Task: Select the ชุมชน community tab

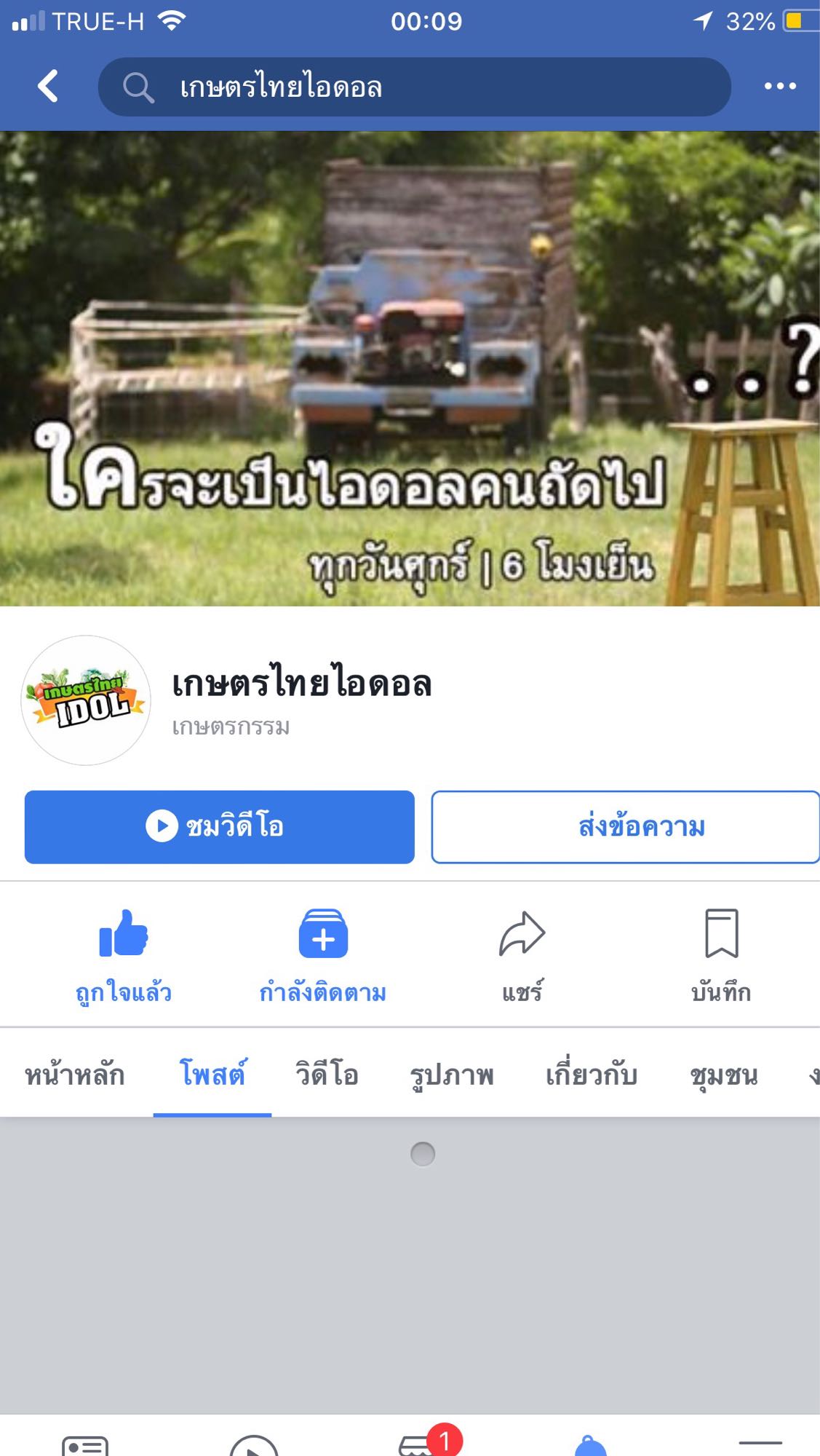Action: click(x=724, y=1075)
